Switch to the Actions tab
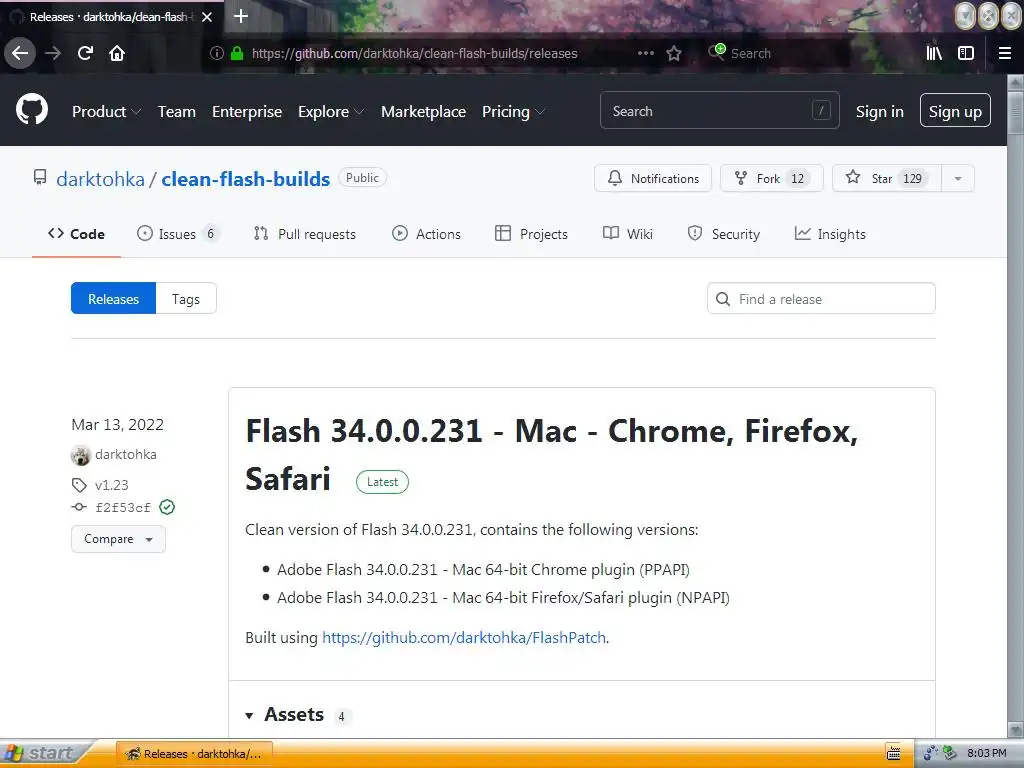Image resolution: width=1024 pixels, height=768 pixels. coord(426,234)
